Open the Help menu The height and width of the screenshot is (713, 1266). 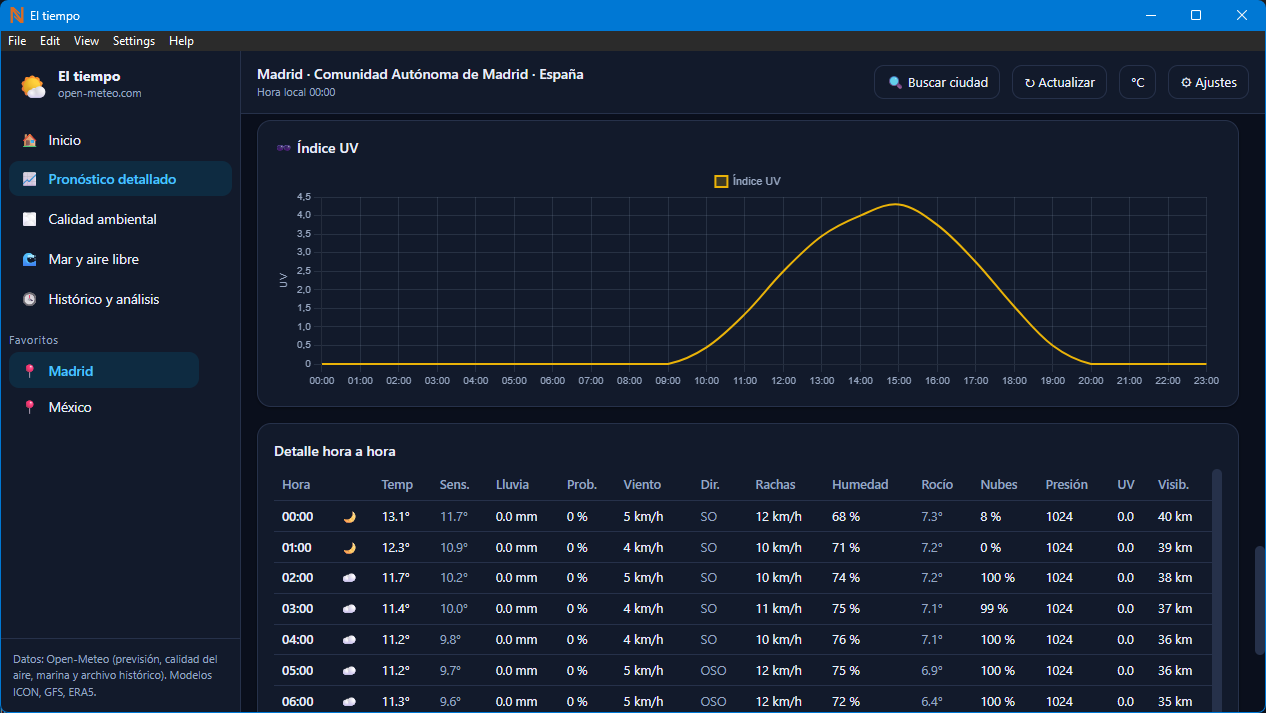[x=181, y=41]
